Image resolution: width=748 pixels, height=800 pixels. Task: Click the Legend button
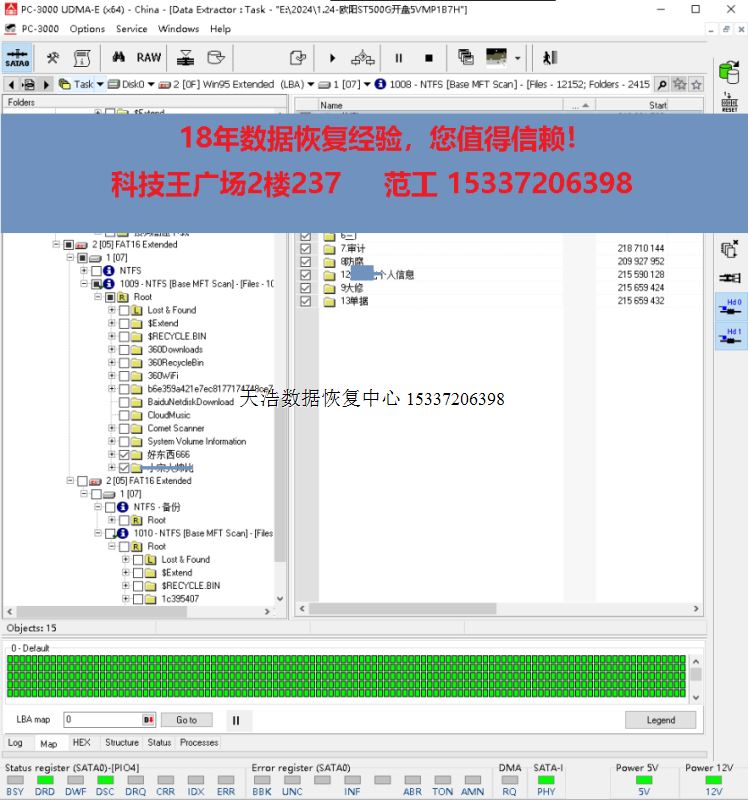coord(660,720)
